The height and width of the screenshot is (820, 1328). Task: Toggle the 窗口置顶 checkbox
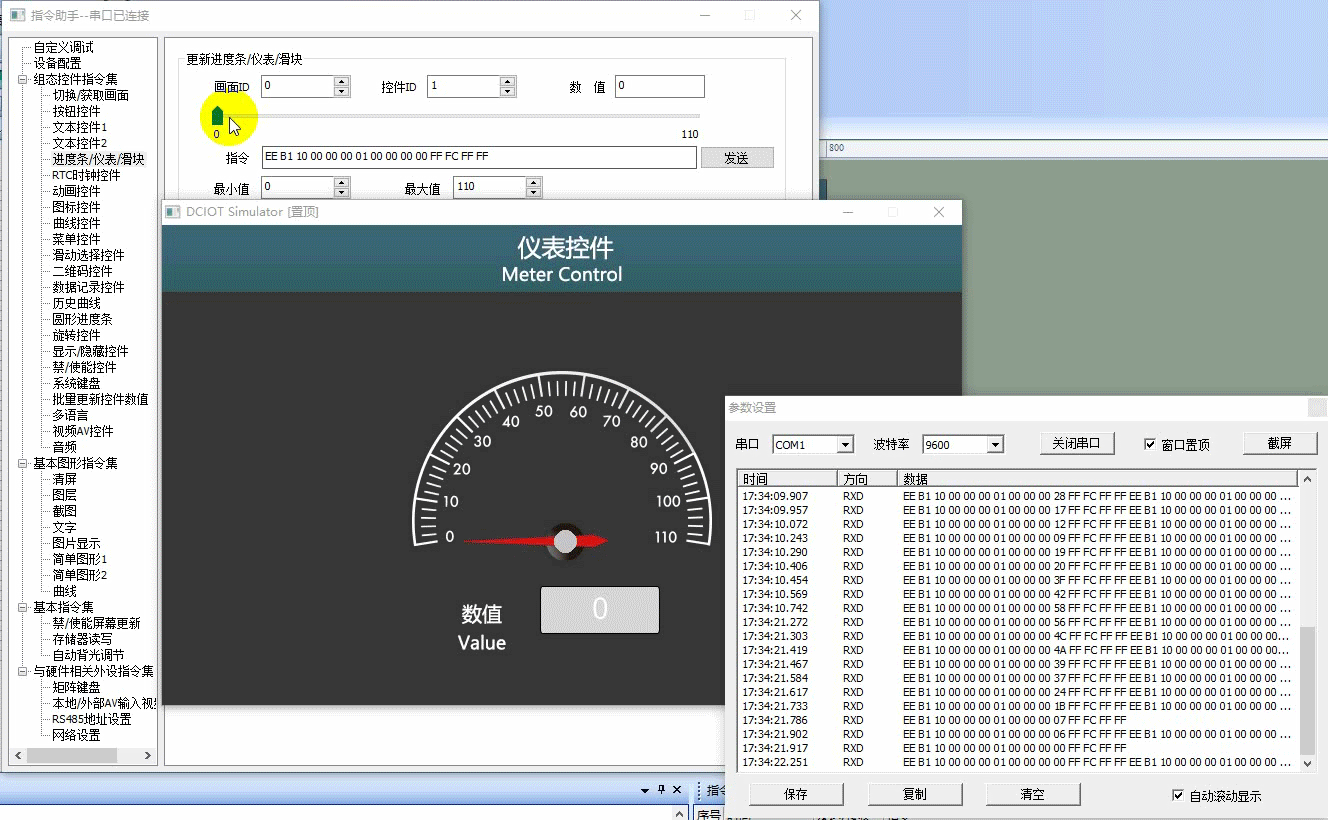point(1150,444)
